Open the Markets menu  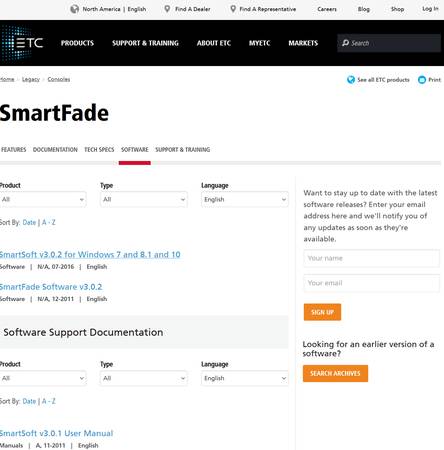pyautogui.click(x=303, y=43)
